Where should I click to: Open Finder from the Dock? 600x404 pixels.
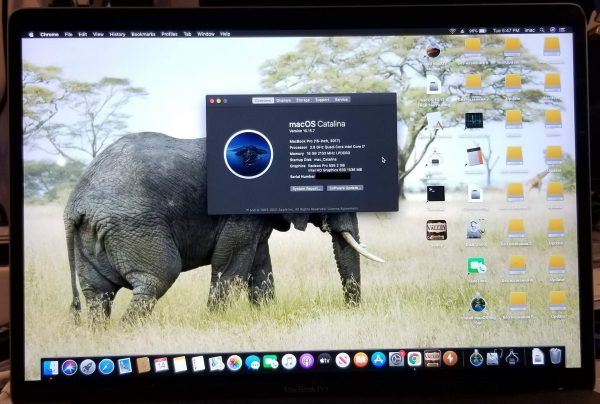(x=52, y=367)
